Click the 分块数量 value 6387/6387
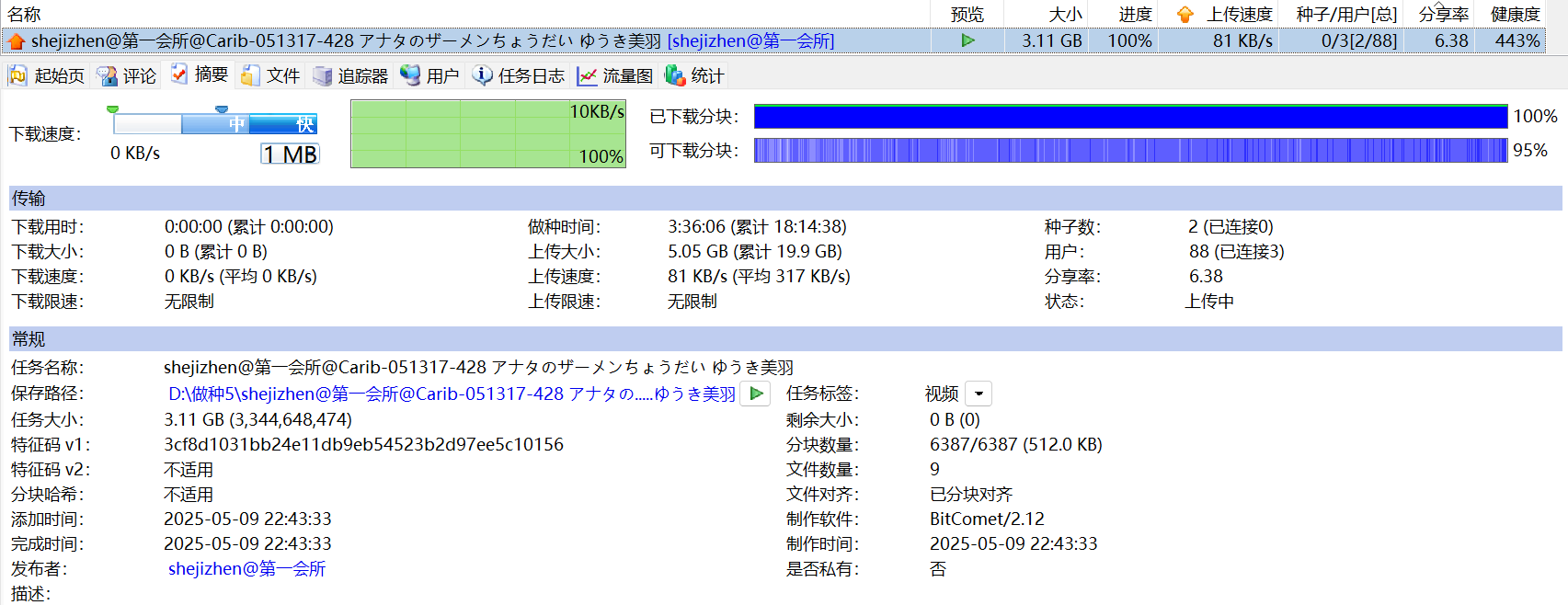Image resolution: width=1568 pixels, height=605 pixels. 1015,444
